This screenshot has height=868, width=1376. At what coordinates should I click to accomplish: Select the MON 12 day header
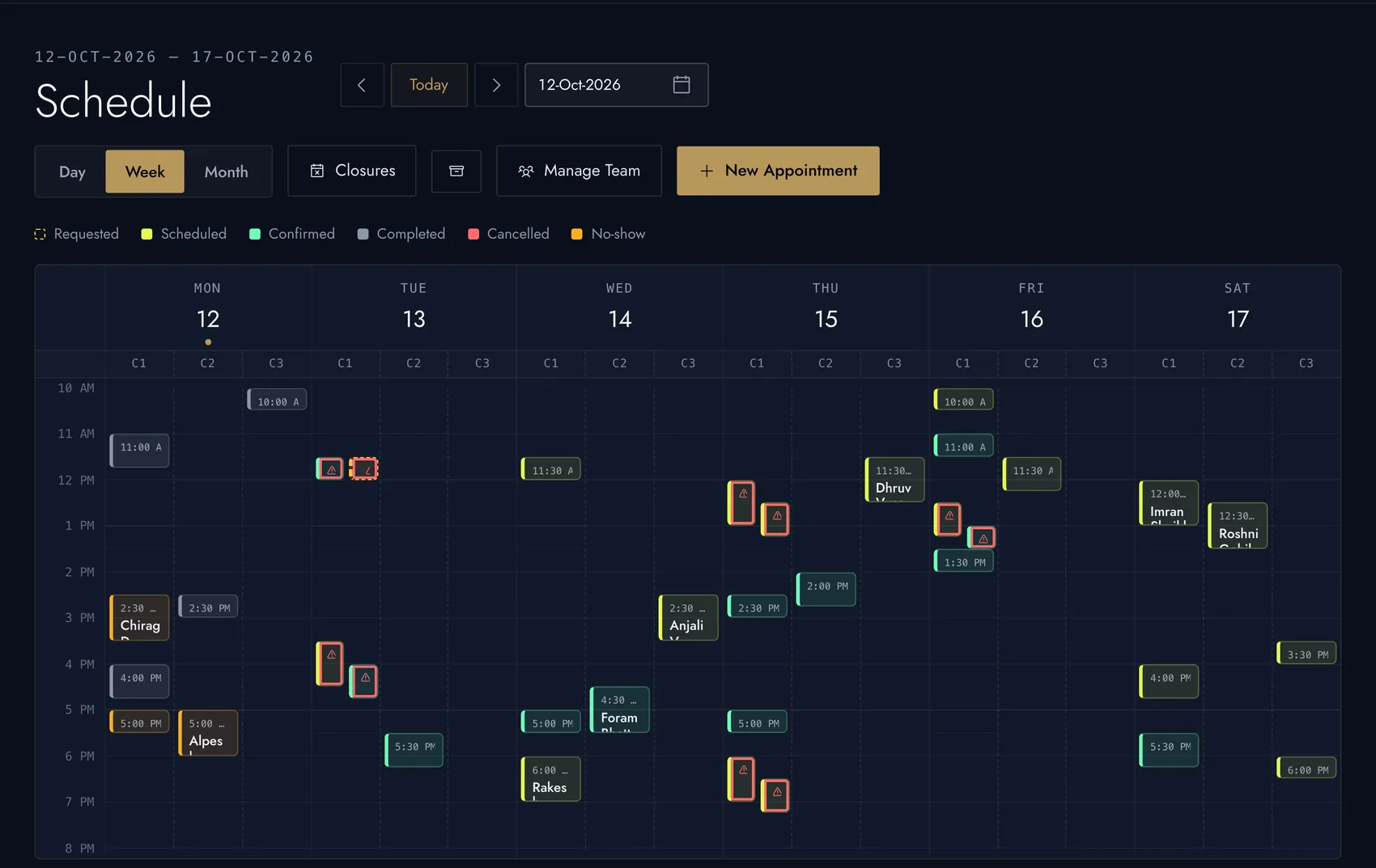[x=208, y=307]
